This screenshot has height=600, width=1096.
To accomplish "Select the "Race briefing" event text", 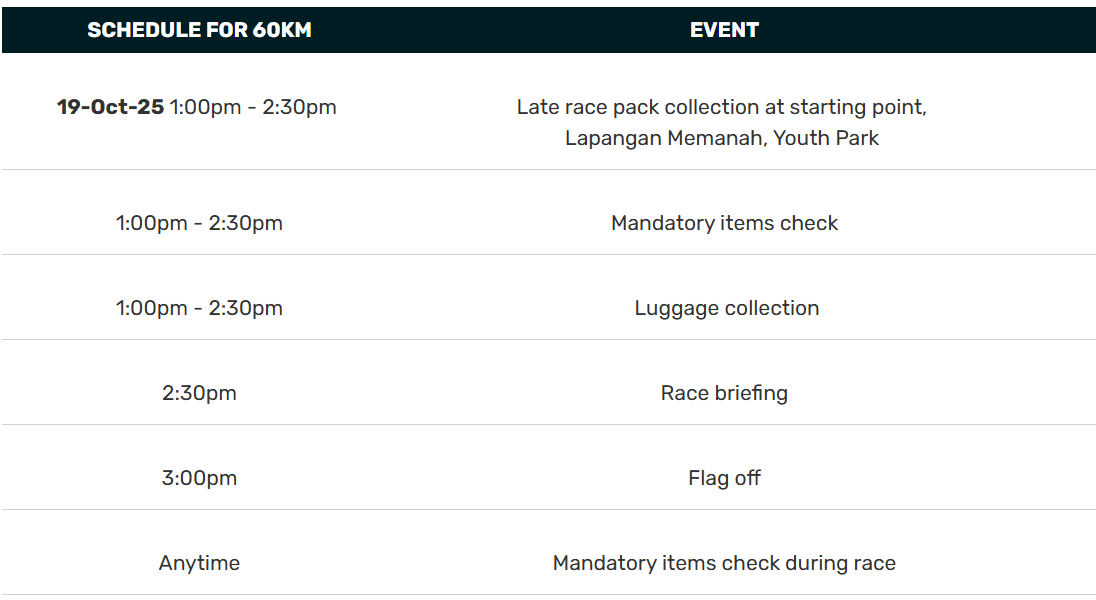I will tap(724, 393).
